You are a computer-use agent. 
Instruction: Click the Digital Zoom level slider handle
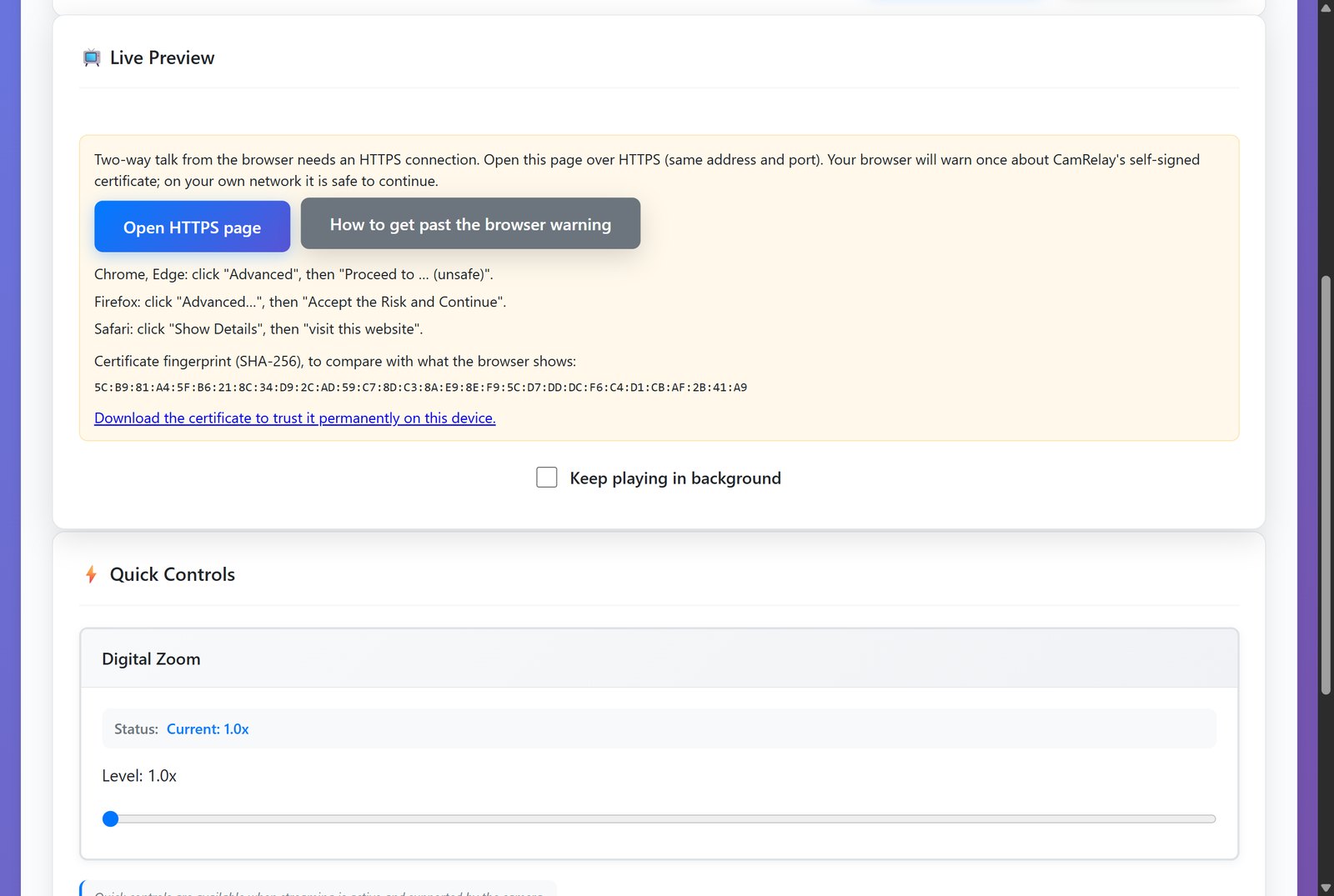(110, 818)
